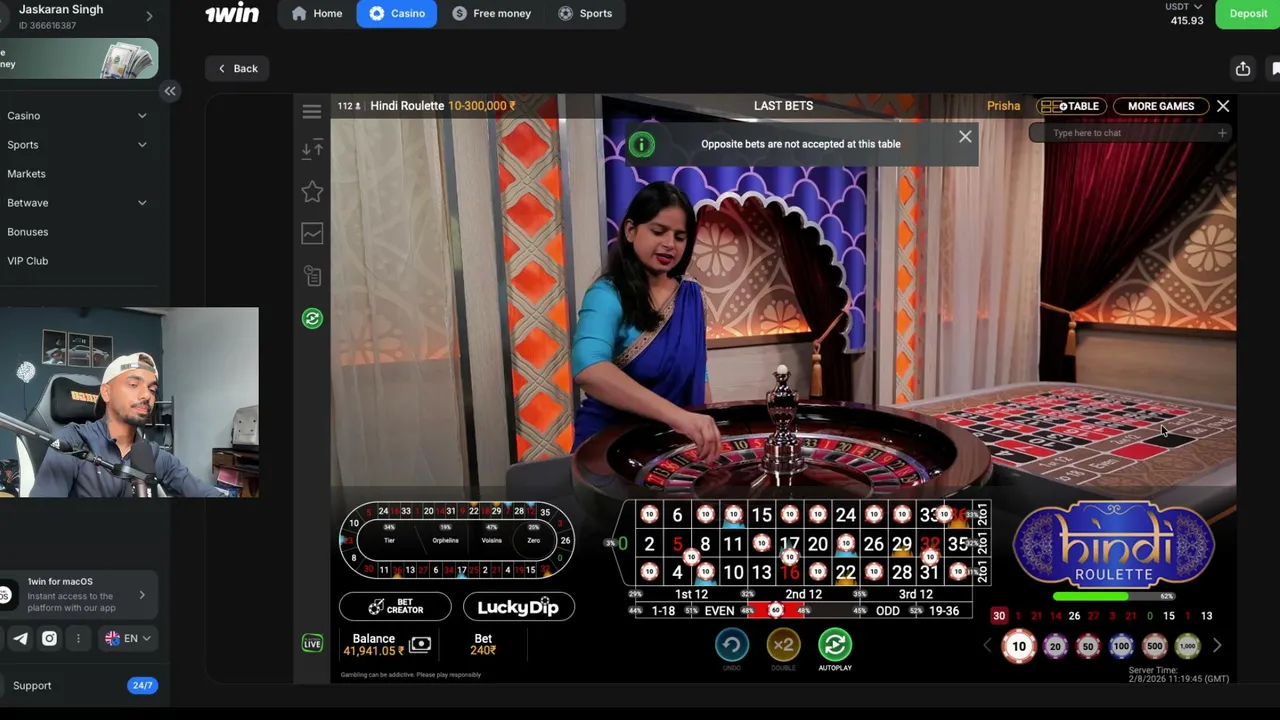This screenshot has width=1280, height=720.
Task: Bet on the 1st 12 dozen
Action: point(691,594)
